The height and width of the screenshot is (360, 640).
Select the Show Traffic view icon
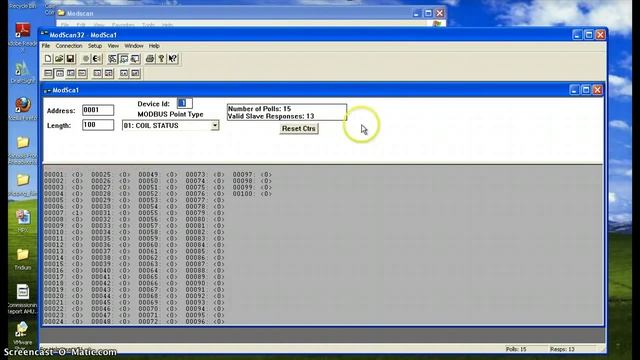click(x=135, y=59)
